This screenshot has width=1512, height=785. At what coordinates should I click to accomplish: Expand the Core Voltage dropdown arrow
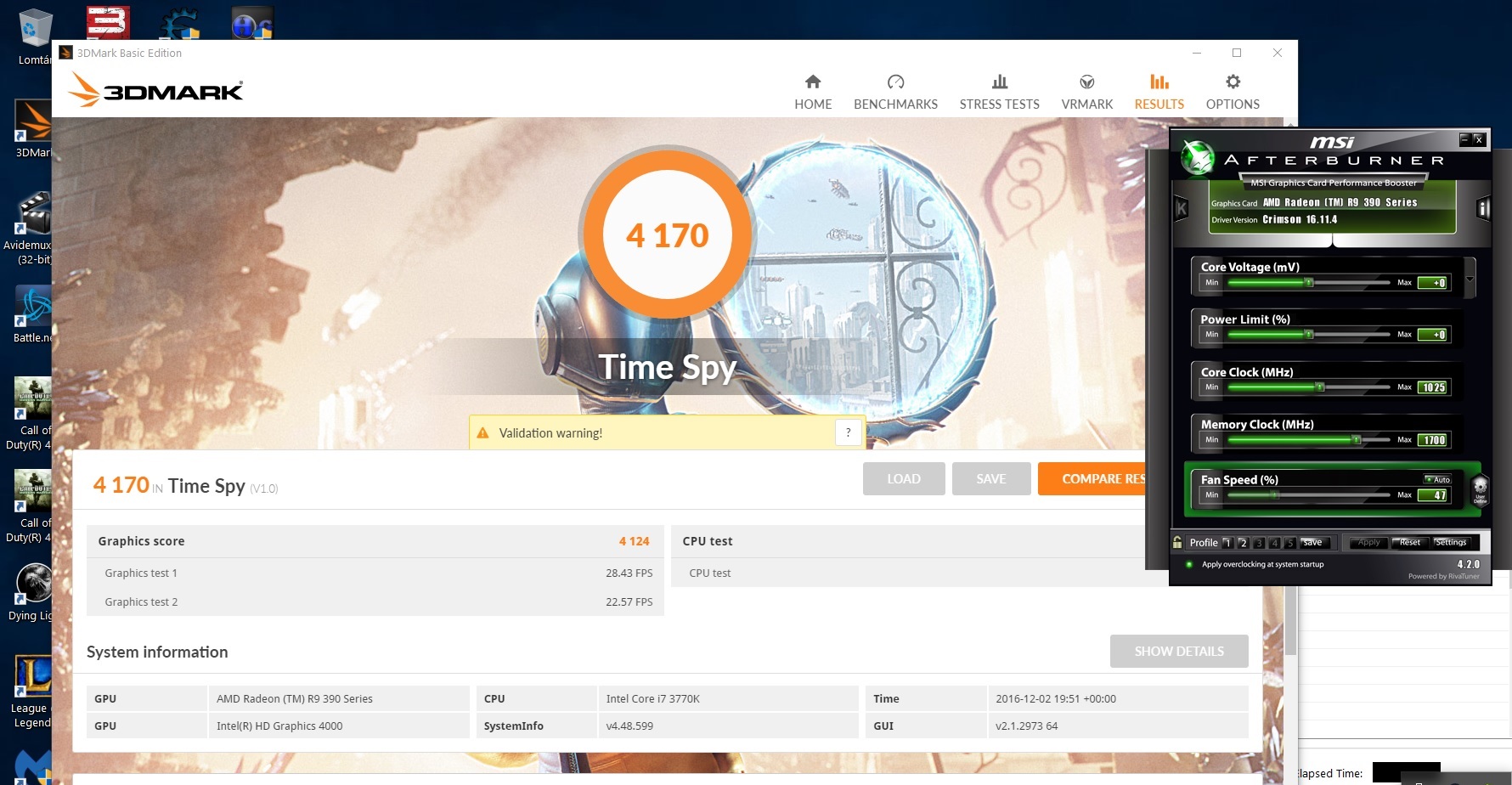pyautogui.click(x=1470, y=279)
